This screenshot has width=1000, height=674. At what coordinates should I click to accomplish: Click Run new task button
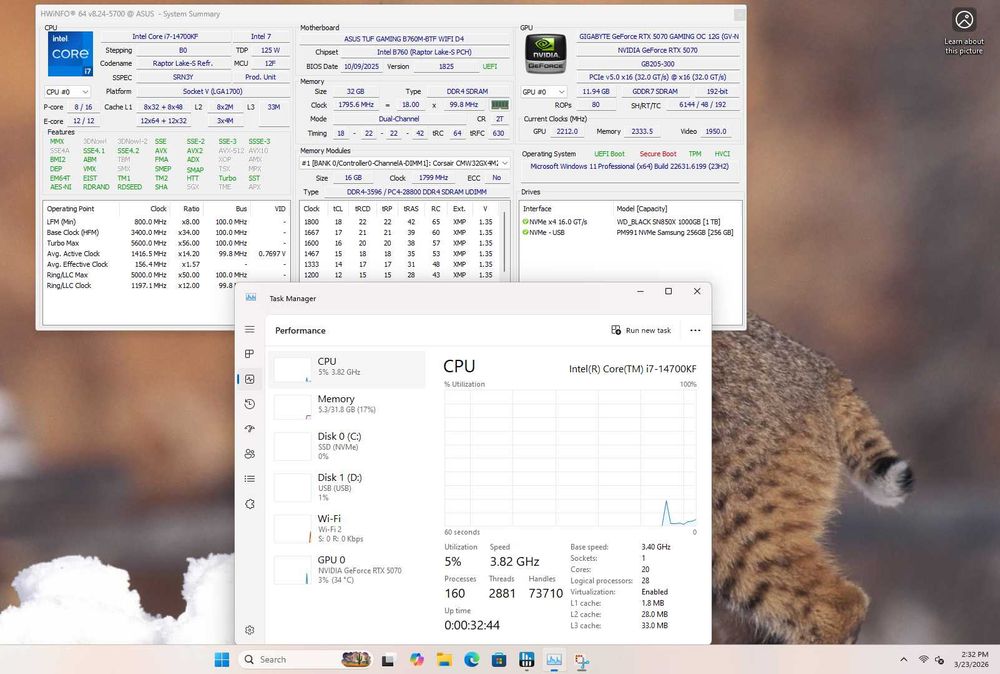[x=641, y=330]
